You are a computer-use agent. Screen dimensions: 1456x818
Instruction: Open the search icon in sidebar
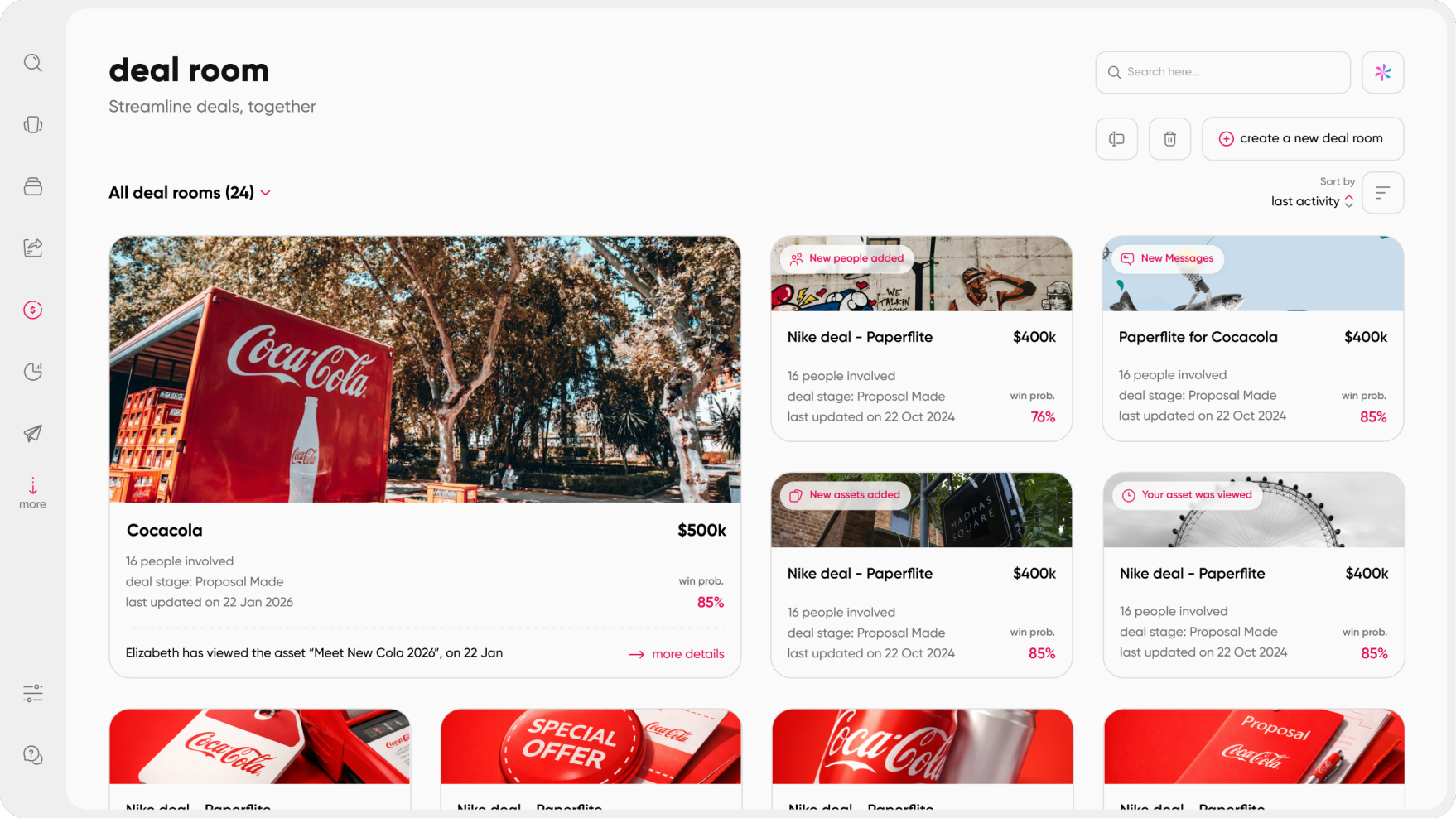click(33, 63)
